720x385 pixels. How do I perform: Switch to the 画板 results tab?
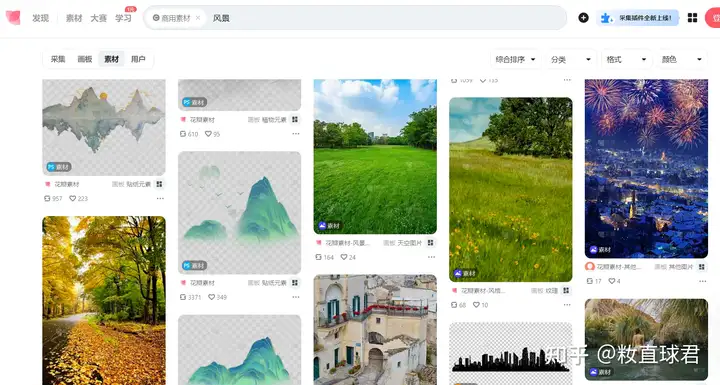[x=85, y=59]
